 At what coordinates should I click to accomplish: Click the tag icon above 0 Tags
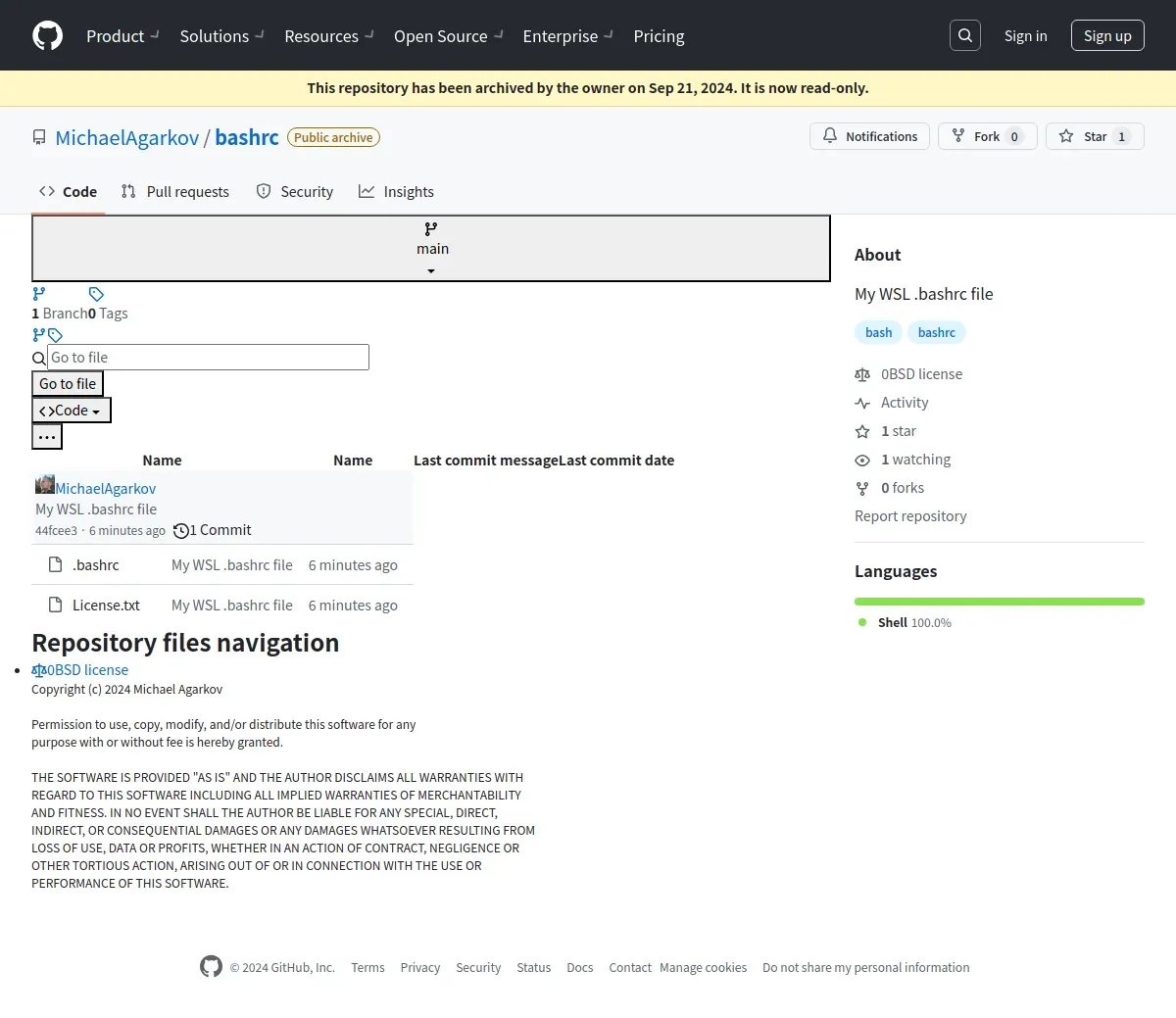pyautogui.click(x=96, y=293)
